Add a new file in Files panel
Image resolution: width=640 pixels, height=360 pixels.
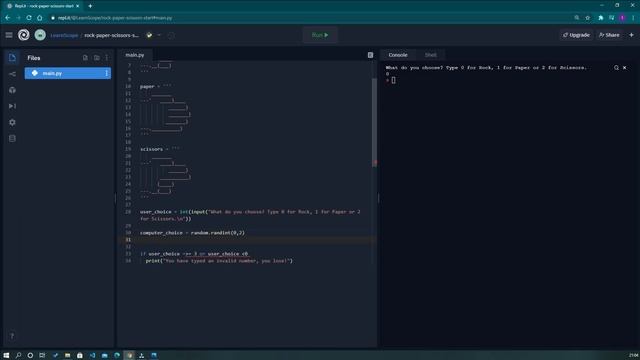point(85,58)
